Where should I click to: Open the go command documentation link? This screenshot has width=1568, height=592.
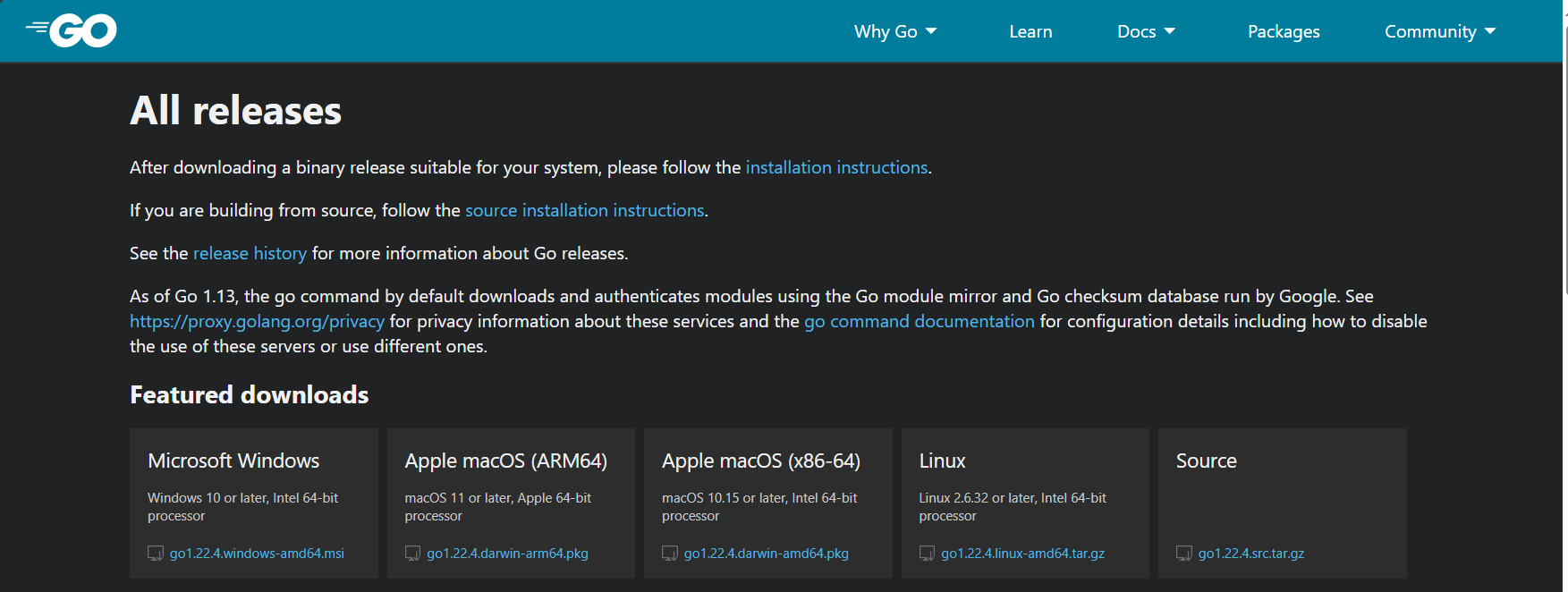[x=920, y=321]
